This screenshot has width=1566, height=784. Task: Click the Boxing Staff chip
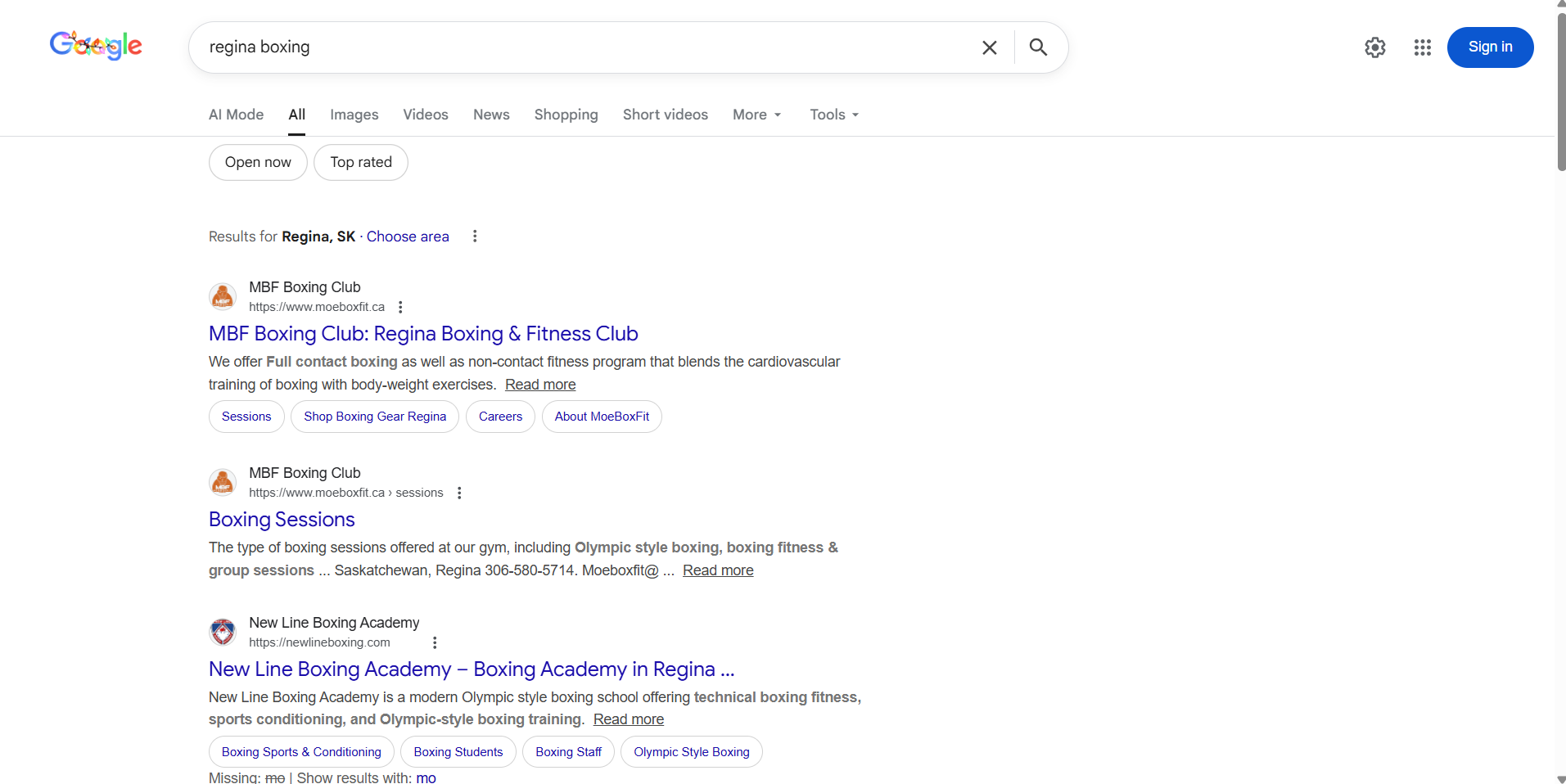[x=568, y=752]
